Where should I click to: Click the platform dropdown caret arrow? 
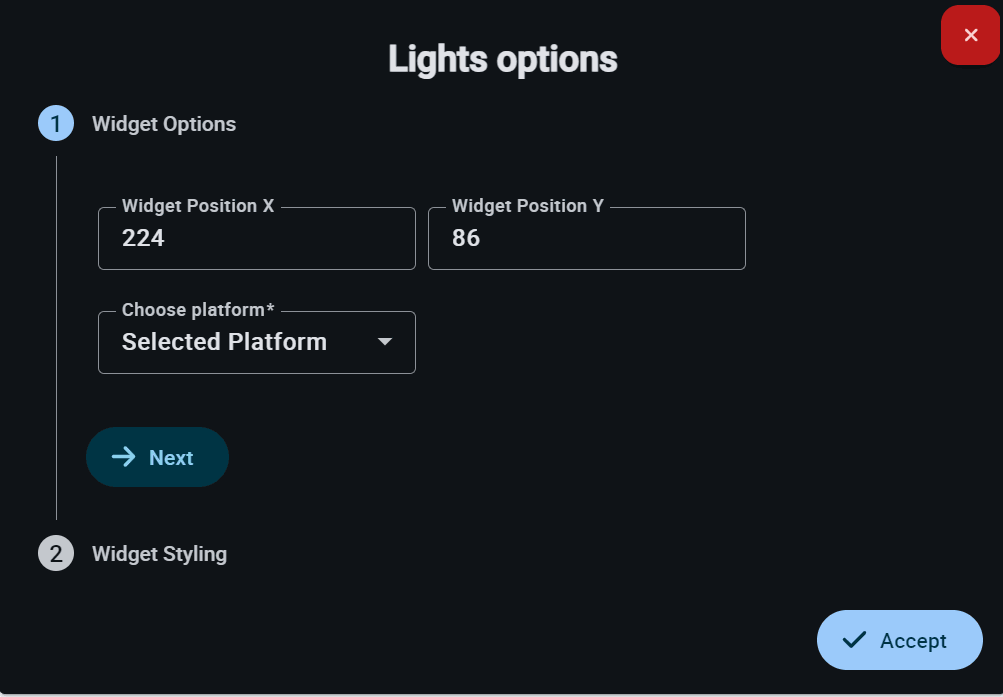(385, 342)
